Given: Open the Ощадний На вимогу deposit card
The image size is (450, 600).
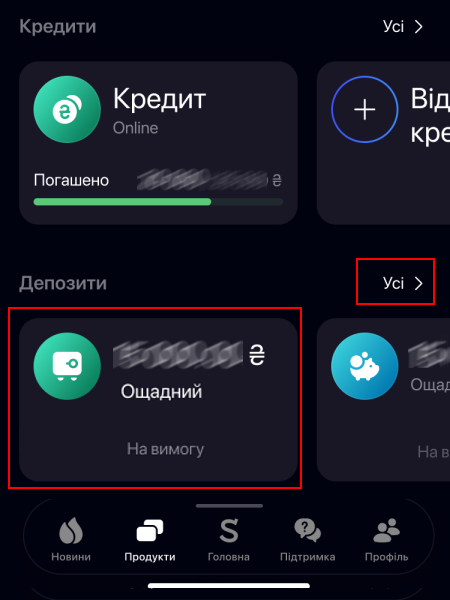Looking at the screenshot, I should coord(158,399).
